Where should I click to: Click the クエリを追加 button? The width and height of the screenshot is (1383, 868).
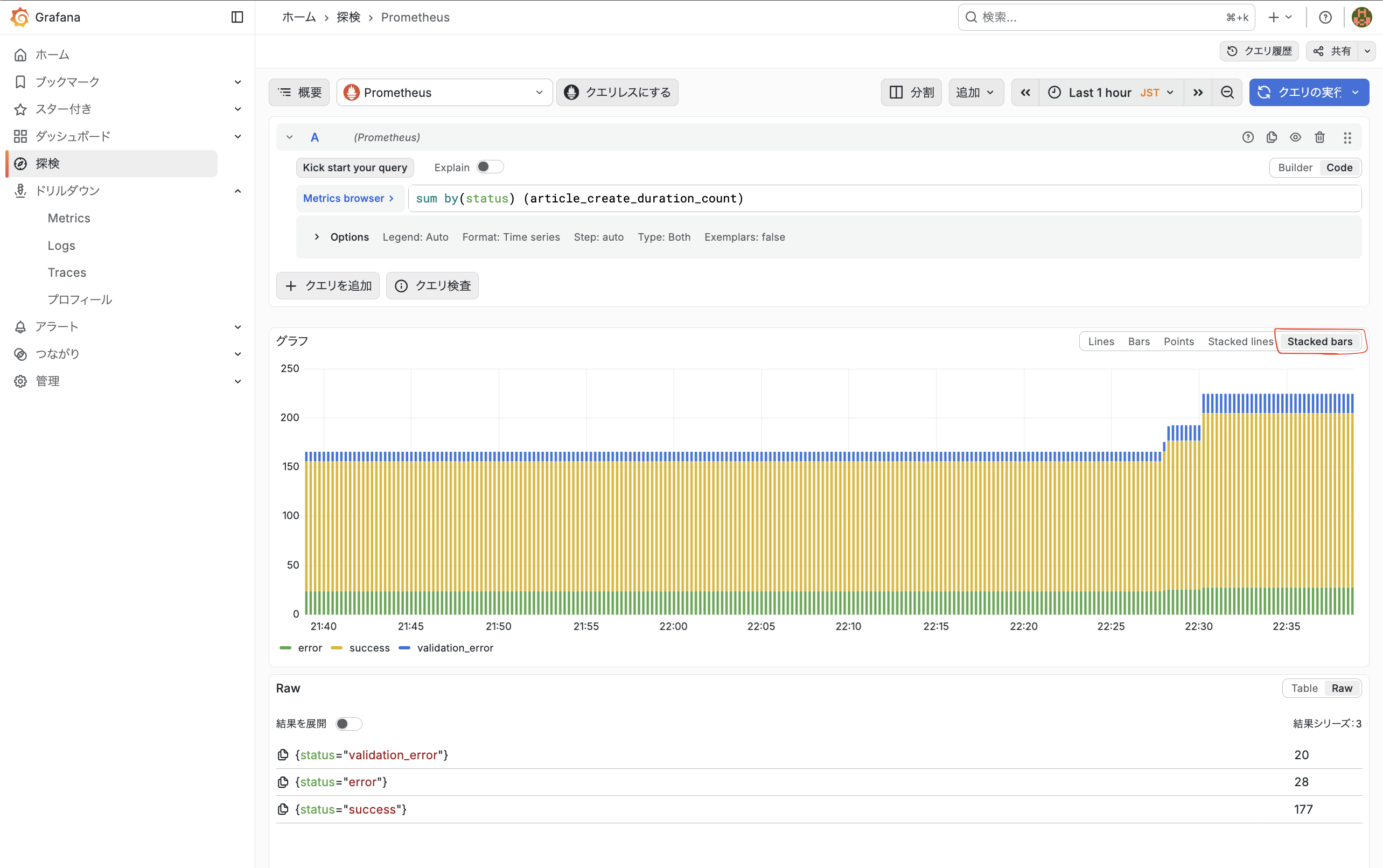[329, 286]
